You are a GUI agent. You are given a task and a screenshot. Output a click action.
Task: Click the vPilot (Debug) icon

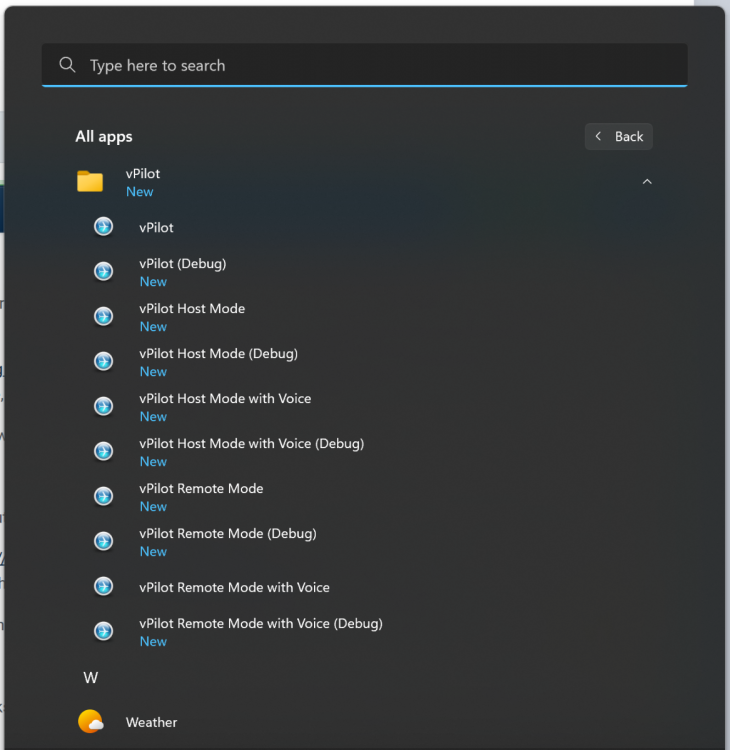tap(103, 271)
